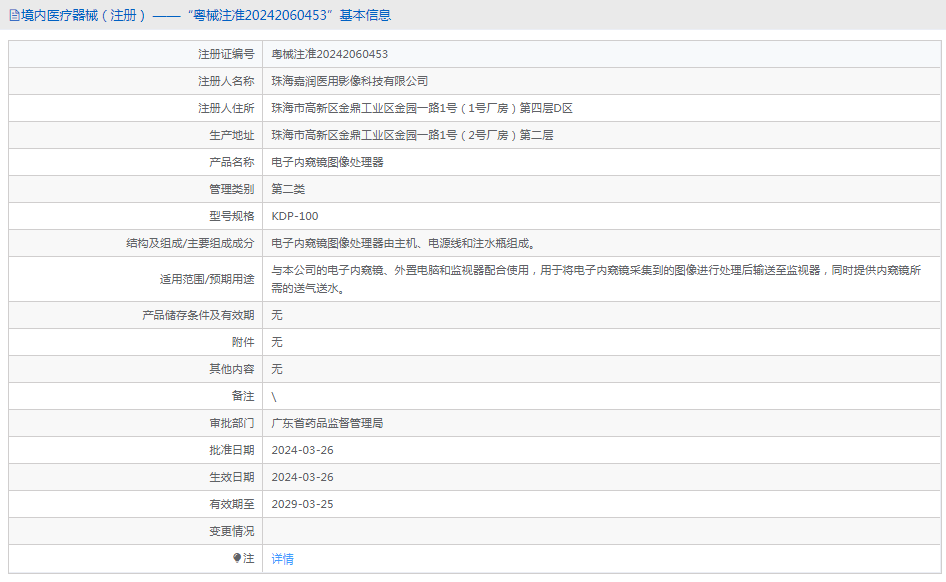The width and height of the screenshot is (946, 582).
Task: Select expiry date 2029-03-25
Action: (x=302, y=504)
